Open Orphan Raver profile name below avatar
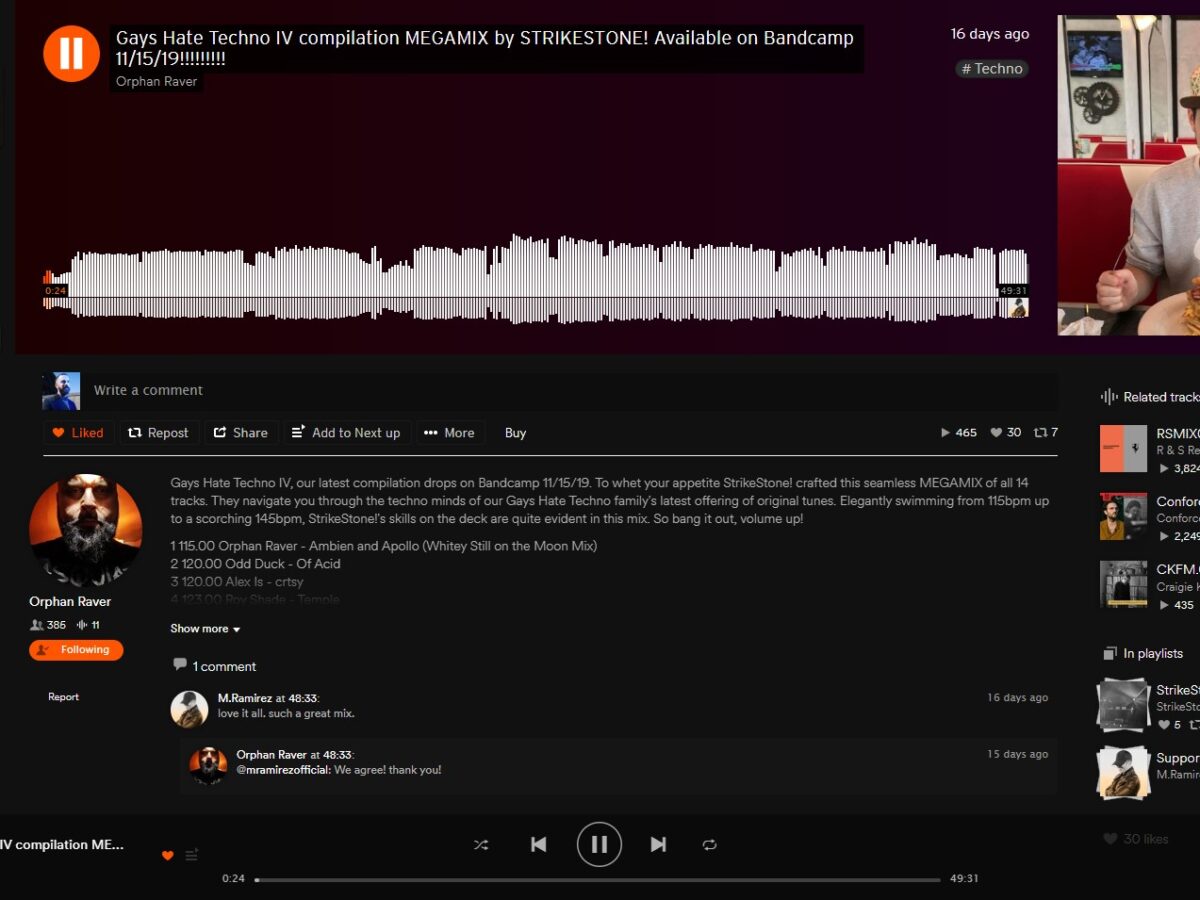 pyautogui.click(x=70, y=602)
